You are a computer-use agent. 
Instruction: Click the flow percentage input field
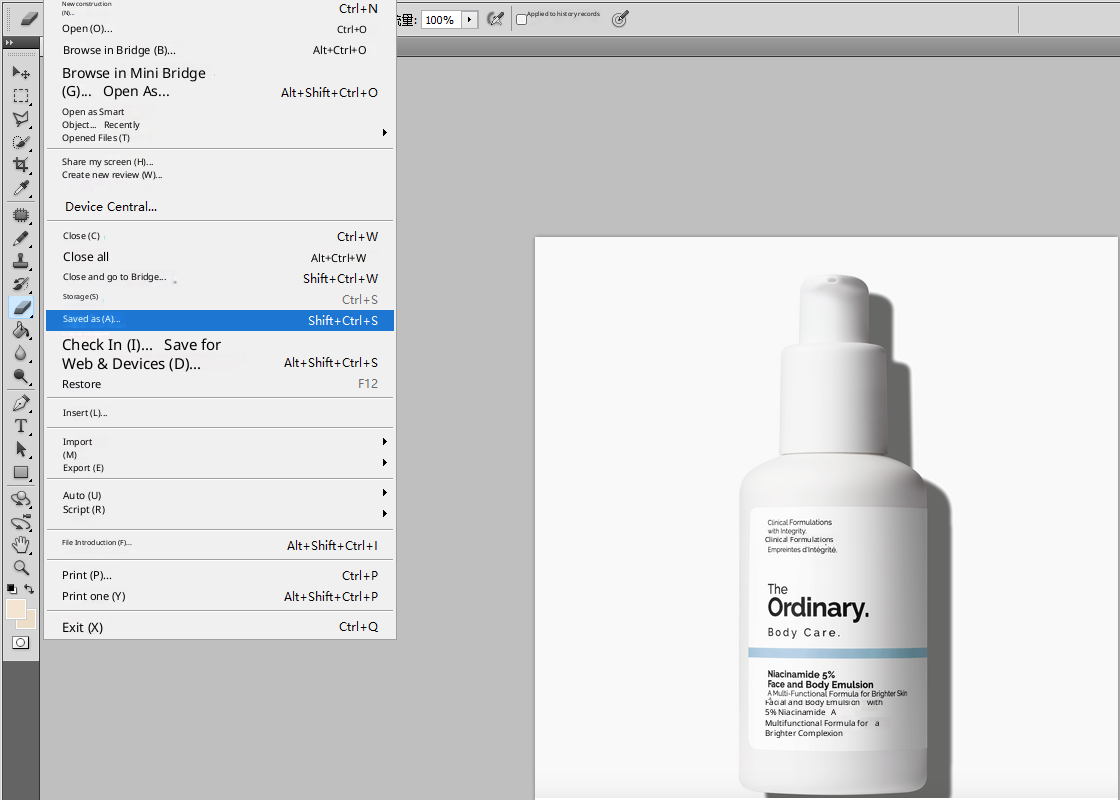click(440, 19)
